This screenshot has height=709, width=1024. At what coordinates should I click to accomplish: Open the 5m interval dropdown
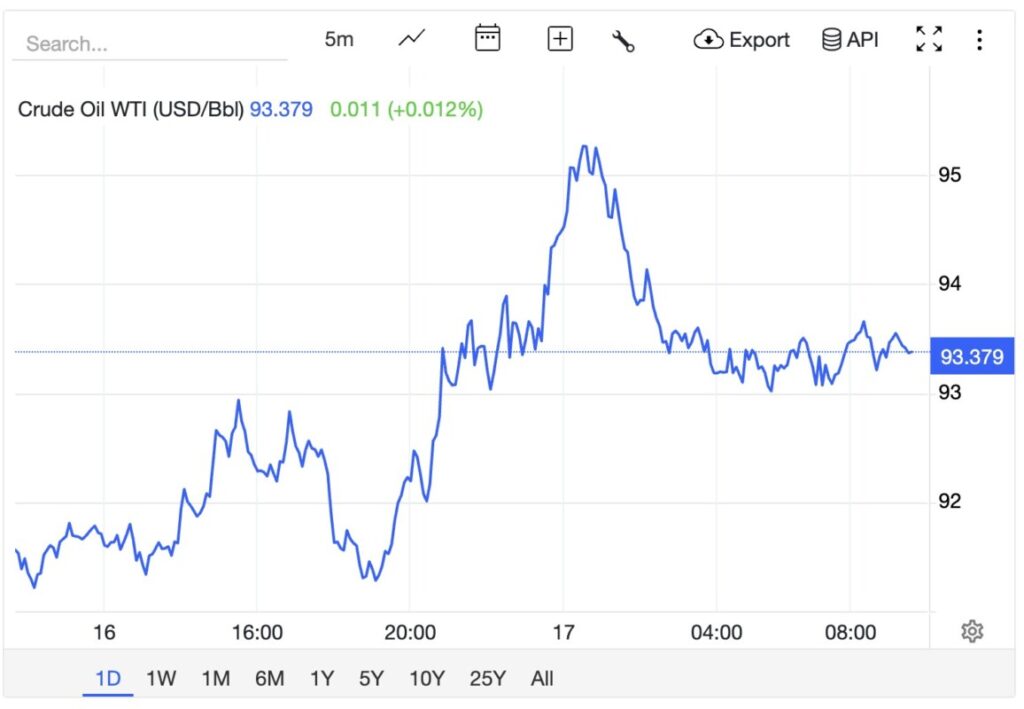339,40
